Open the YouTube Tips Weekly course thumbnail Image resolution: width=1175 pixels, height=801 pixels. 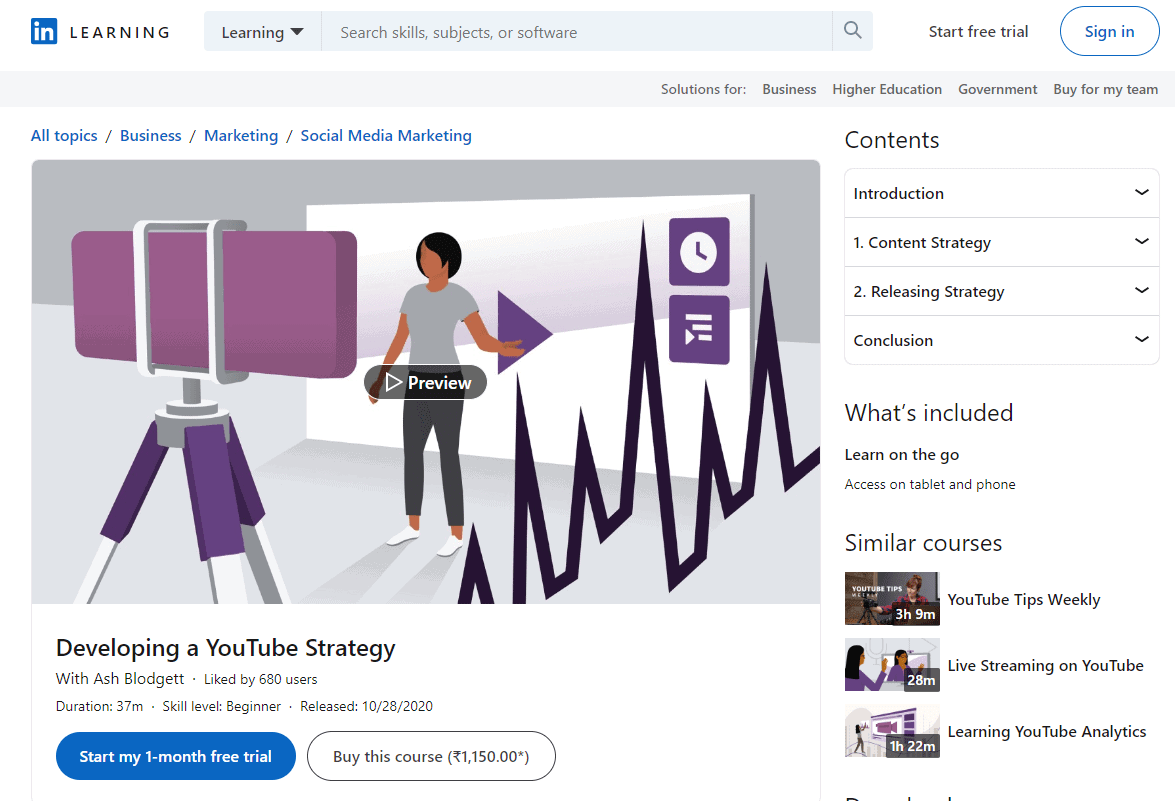coord(892,598)
